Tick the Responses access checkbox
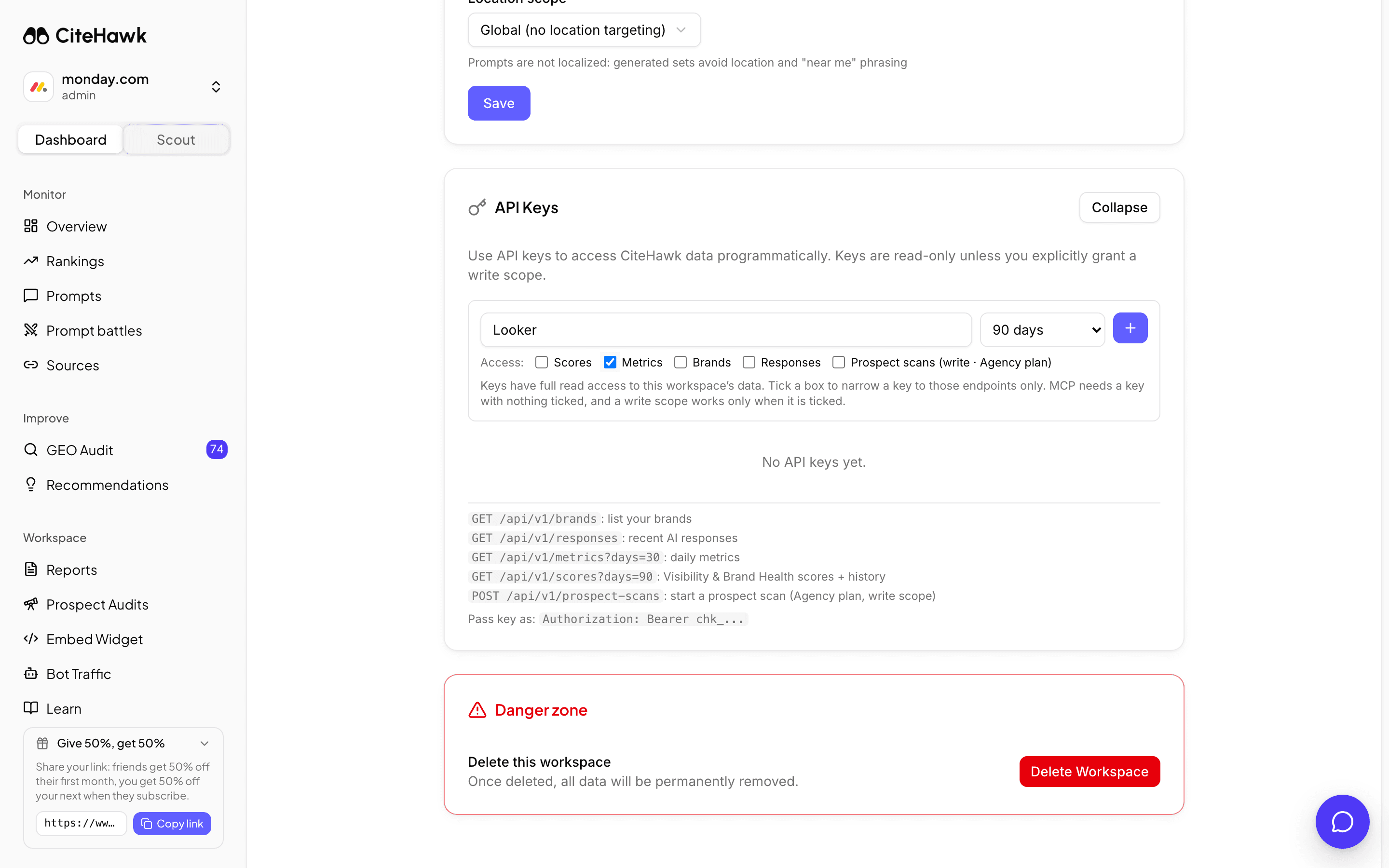The image size is (1389, 868). (x=749, y=362)
